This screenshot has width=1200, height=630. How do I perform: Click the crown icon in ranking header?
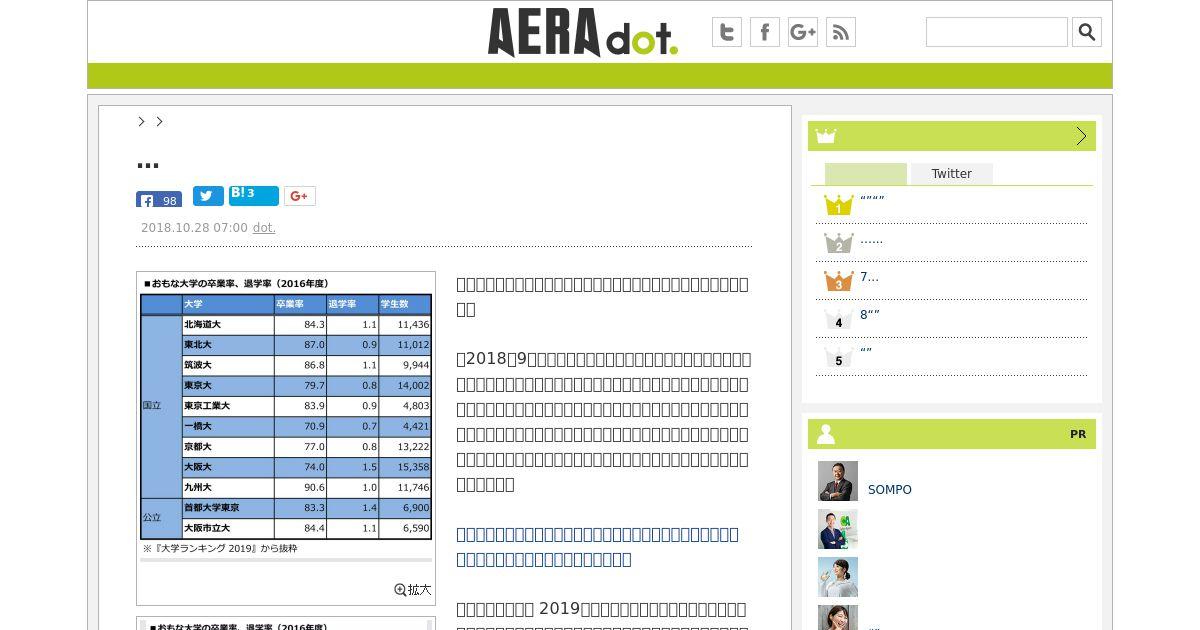point(825,136)
